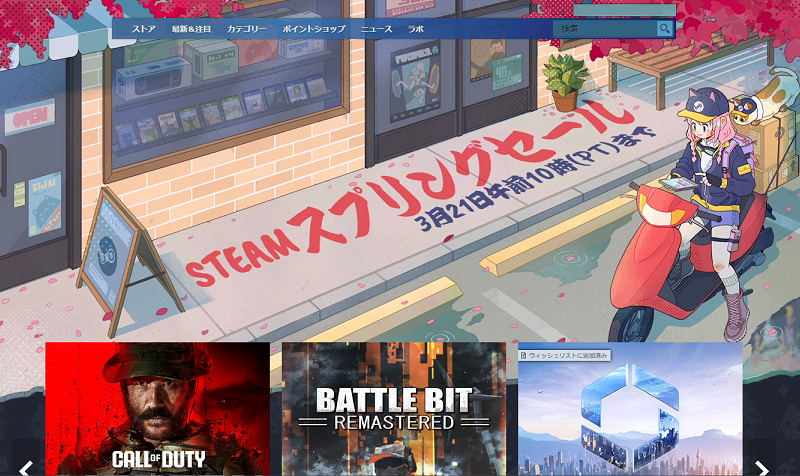This screenshot has width=800, height=476.
Task: Expand the カテゴリー menu
Action: tap(246, 29)
